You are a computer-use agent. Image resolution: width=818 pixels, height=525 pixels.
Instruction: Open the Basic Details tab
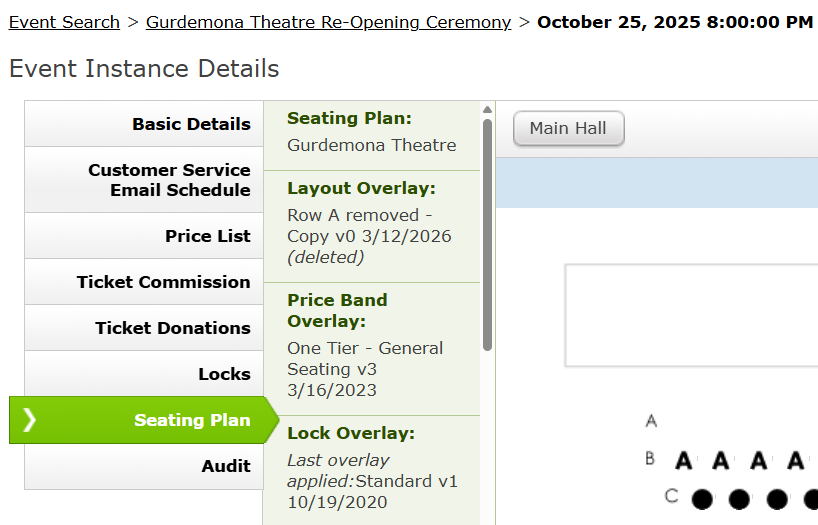(144, 124)
